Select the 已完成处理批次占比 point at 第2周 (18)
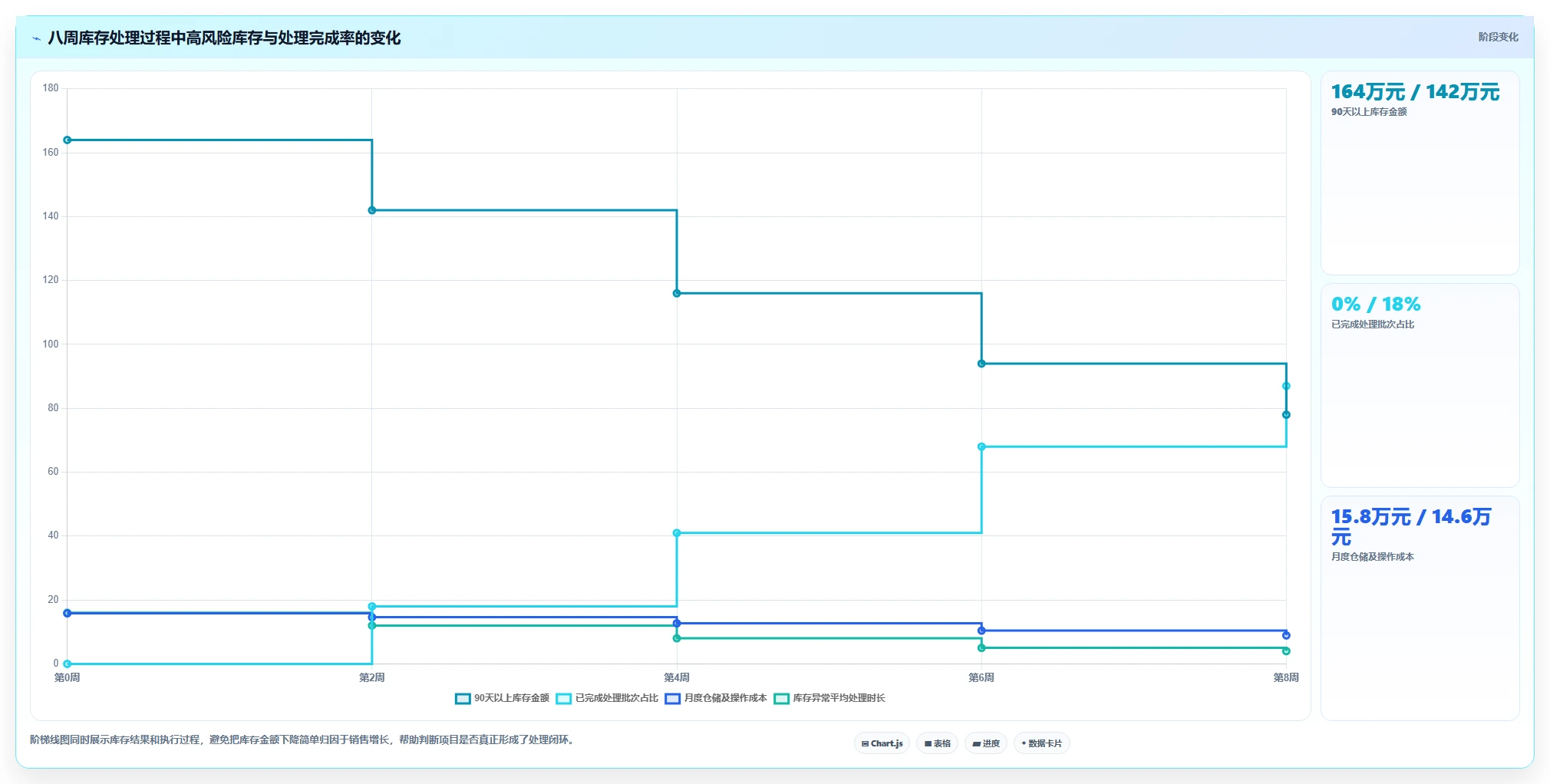Image resolution: width=1550 pixels, height=784 pixels. point(372,606)
